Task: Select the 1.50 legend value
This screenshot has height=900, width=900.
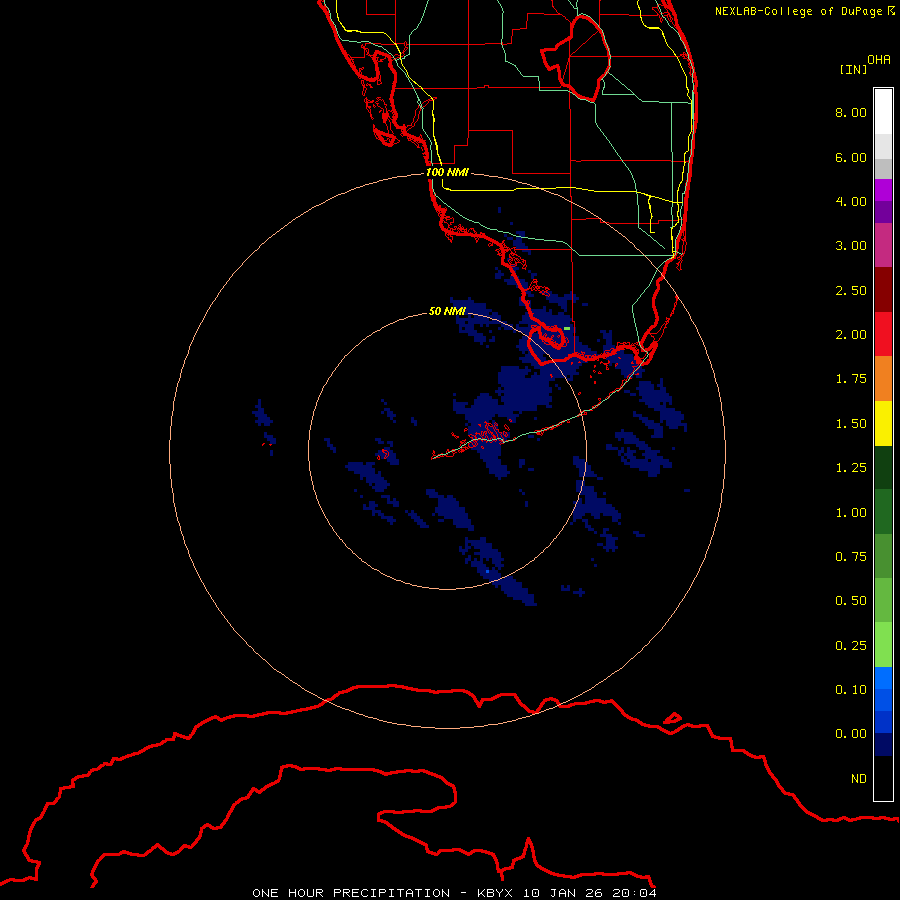Action: click(851, 424)
